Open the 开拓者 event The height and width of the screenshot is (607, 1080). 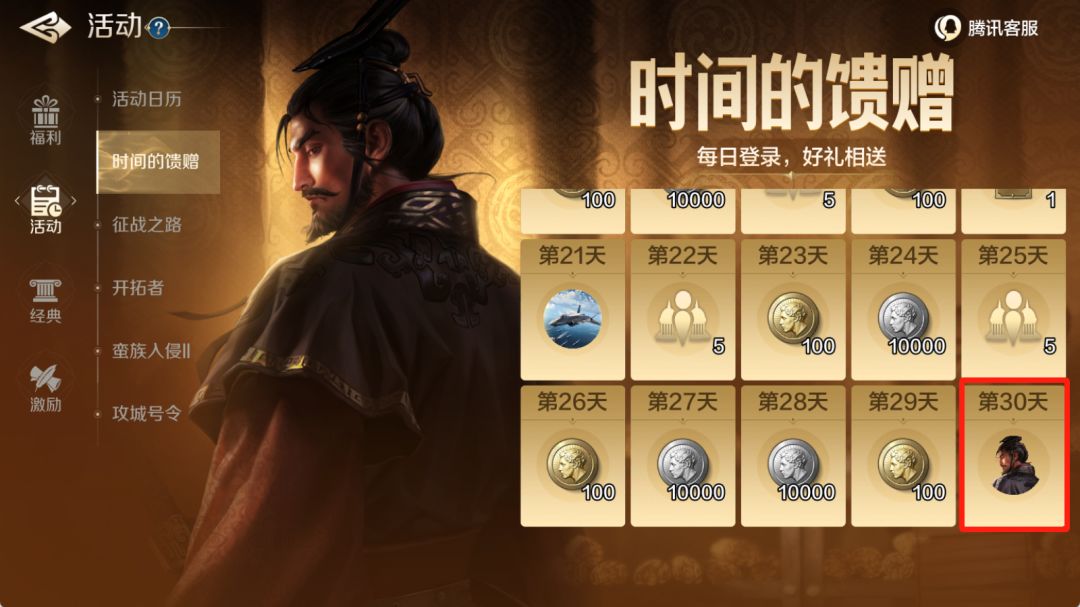pyautogui.click(x=138, y=287)
